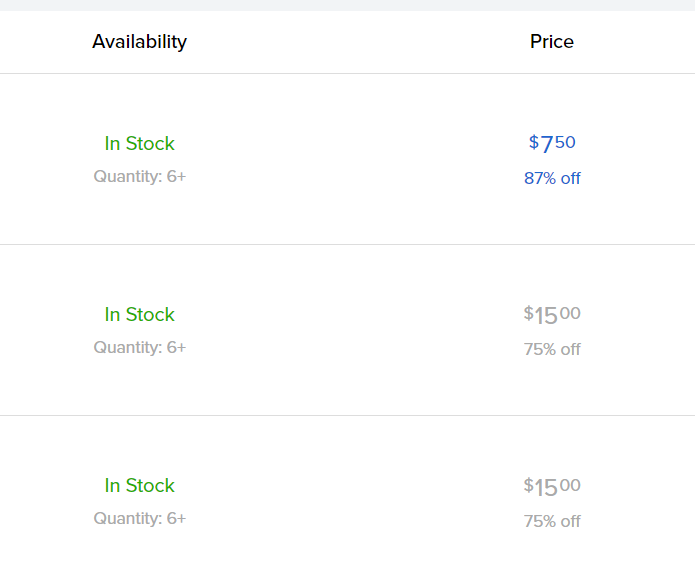This screenshot has height=573, width=695.
Task: Click the blue 87% off label
Action: pyautogui.click(x=552, y=179)
